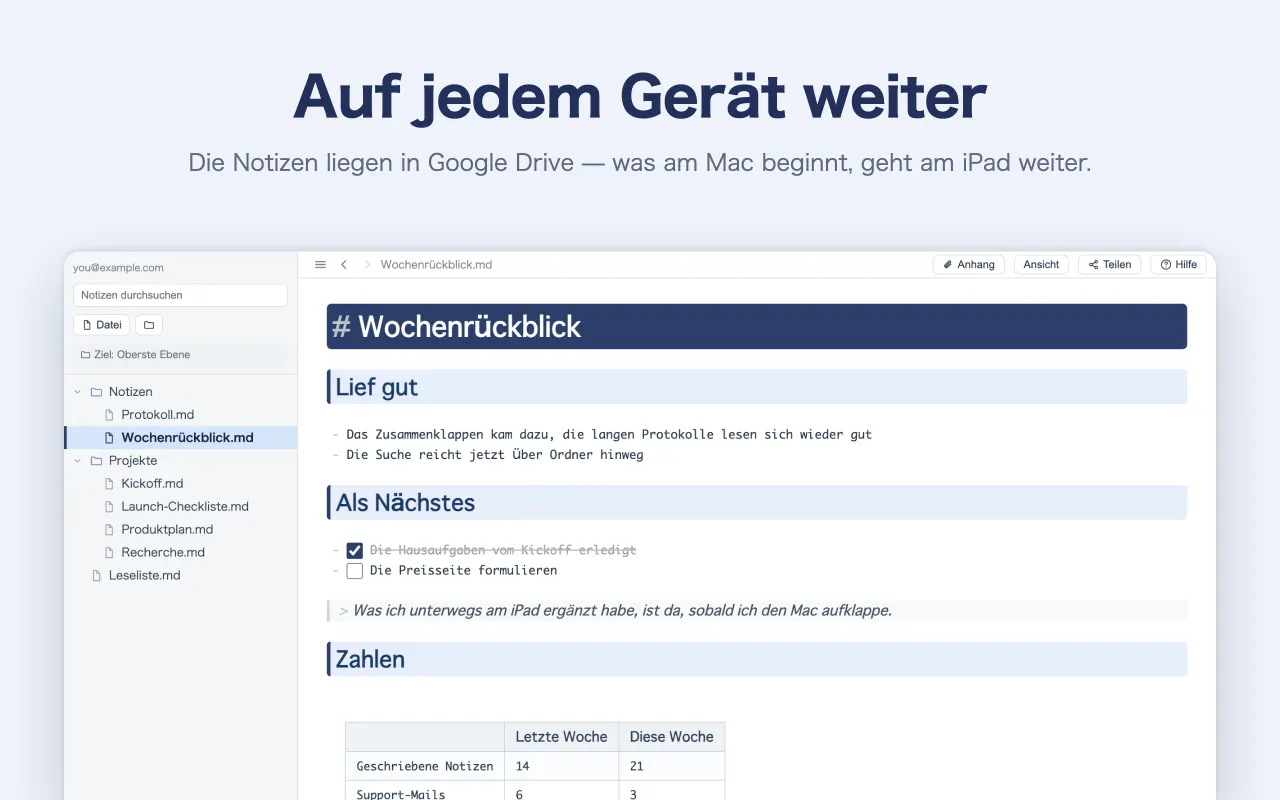Open Launch-Checkliste.md
Viewport: 1280px width, 800px height.
point(181,507)
